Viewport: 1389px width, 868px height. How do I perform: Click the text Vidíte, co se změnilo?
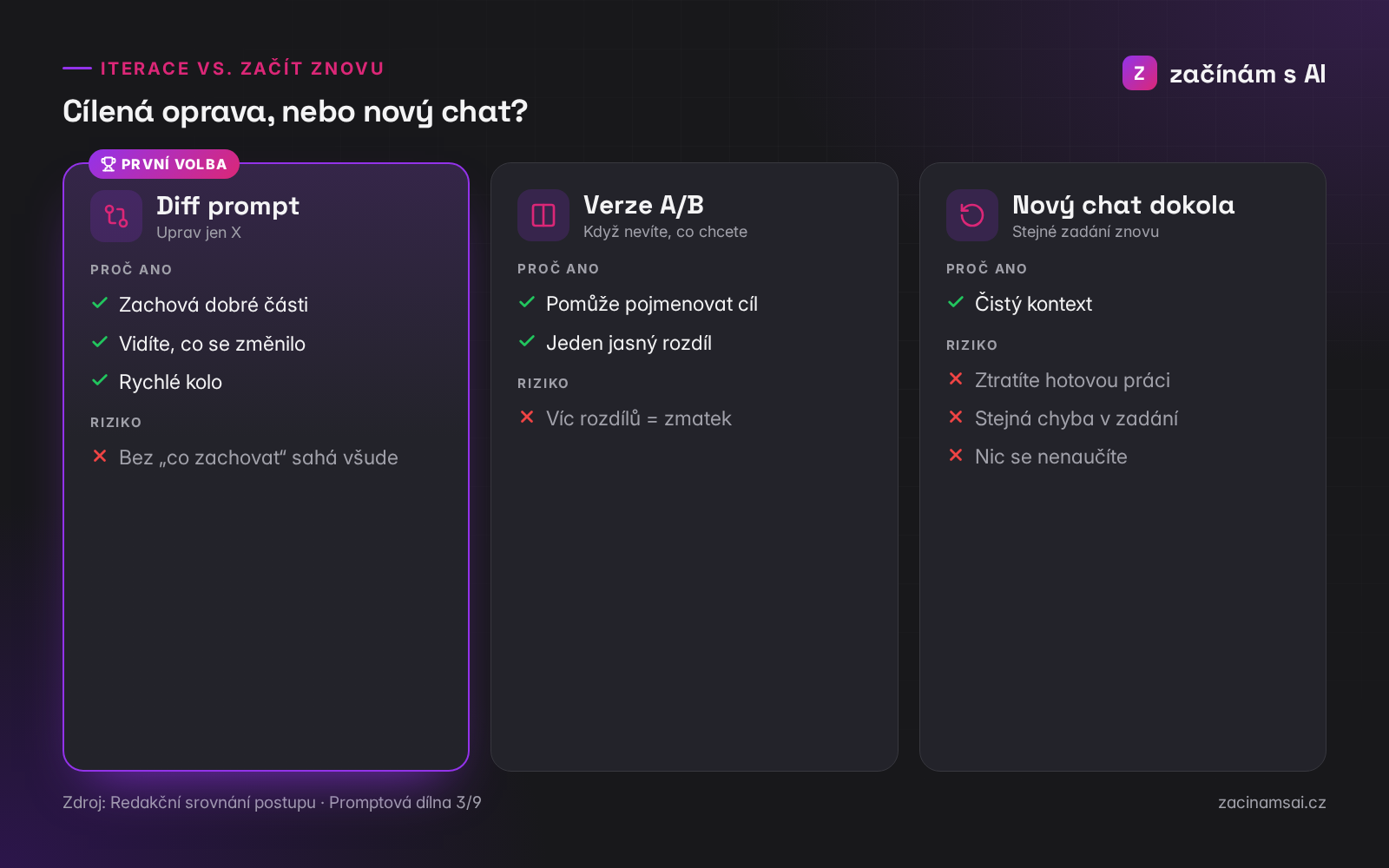click(212, 344)
